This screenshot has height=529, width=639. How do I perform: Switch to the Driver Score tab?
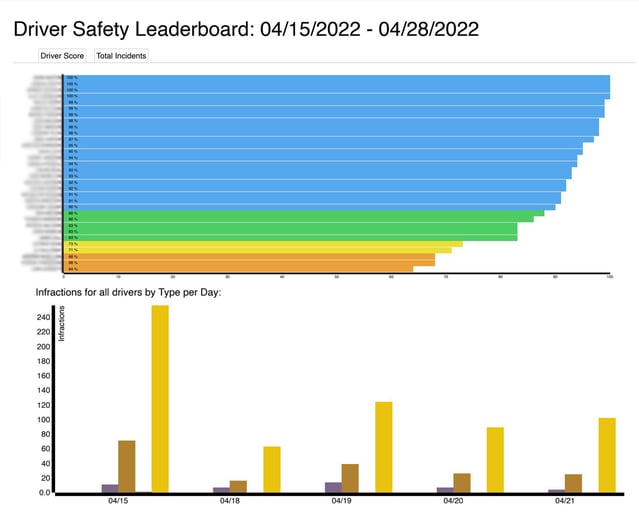62,56
